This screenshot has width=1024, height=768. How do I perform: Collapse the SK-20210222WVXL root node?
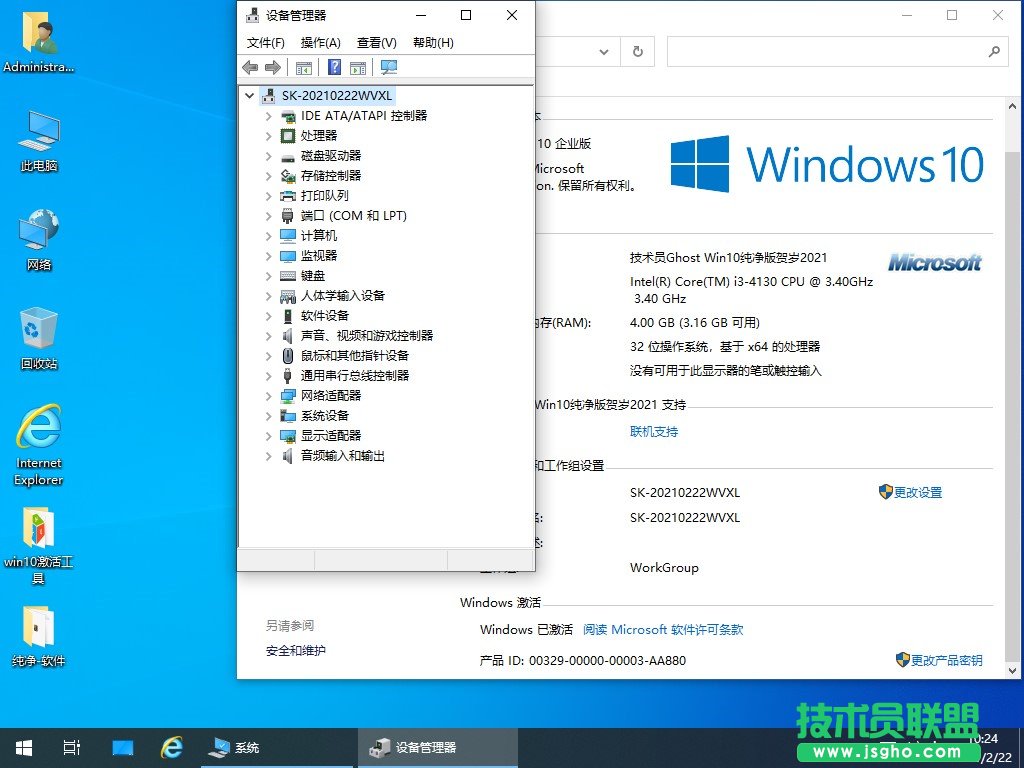pos(250,96)
